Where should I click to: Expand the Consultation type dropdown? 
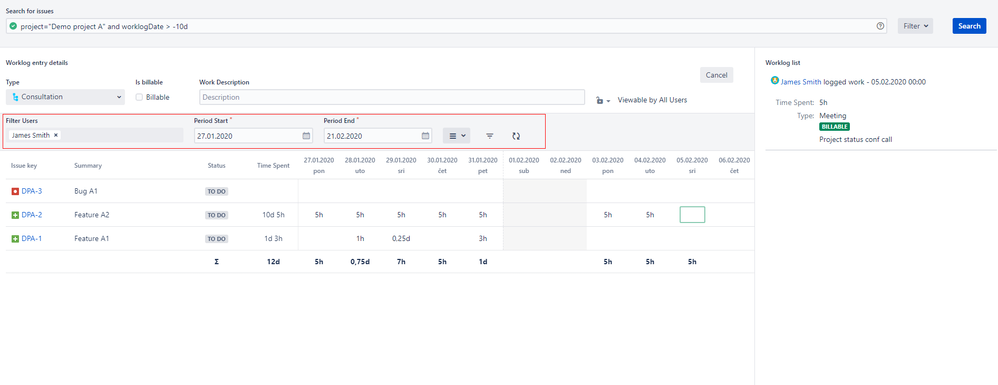[x=65, y=97]
